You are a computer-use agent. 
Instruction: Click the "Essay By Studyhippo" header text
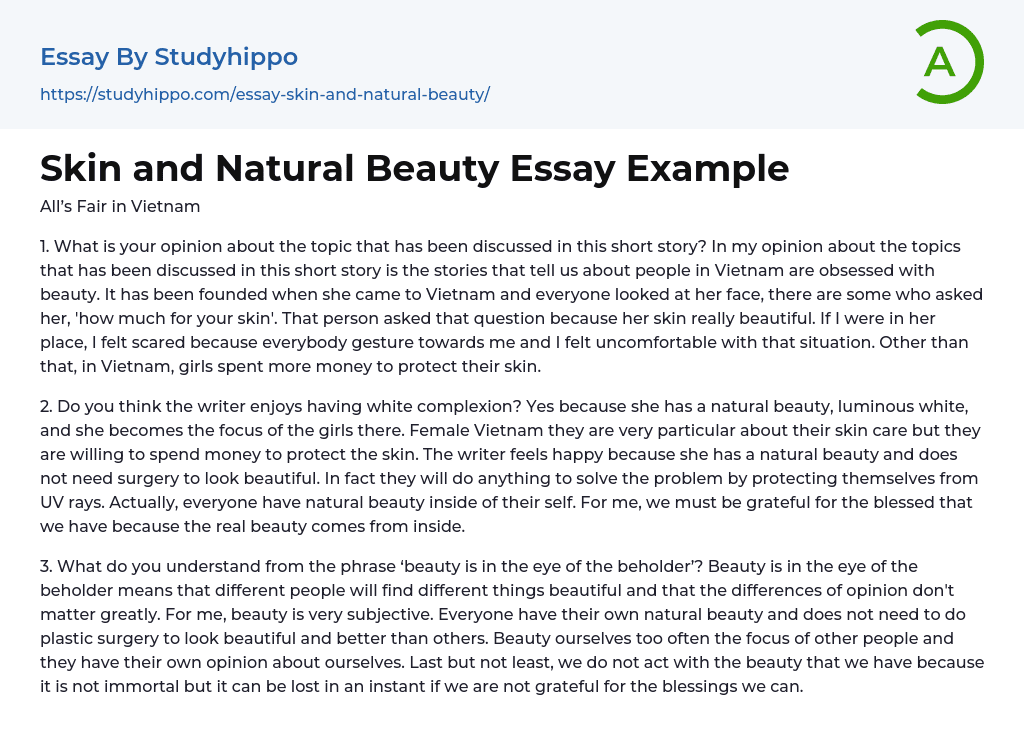(169, 57)
